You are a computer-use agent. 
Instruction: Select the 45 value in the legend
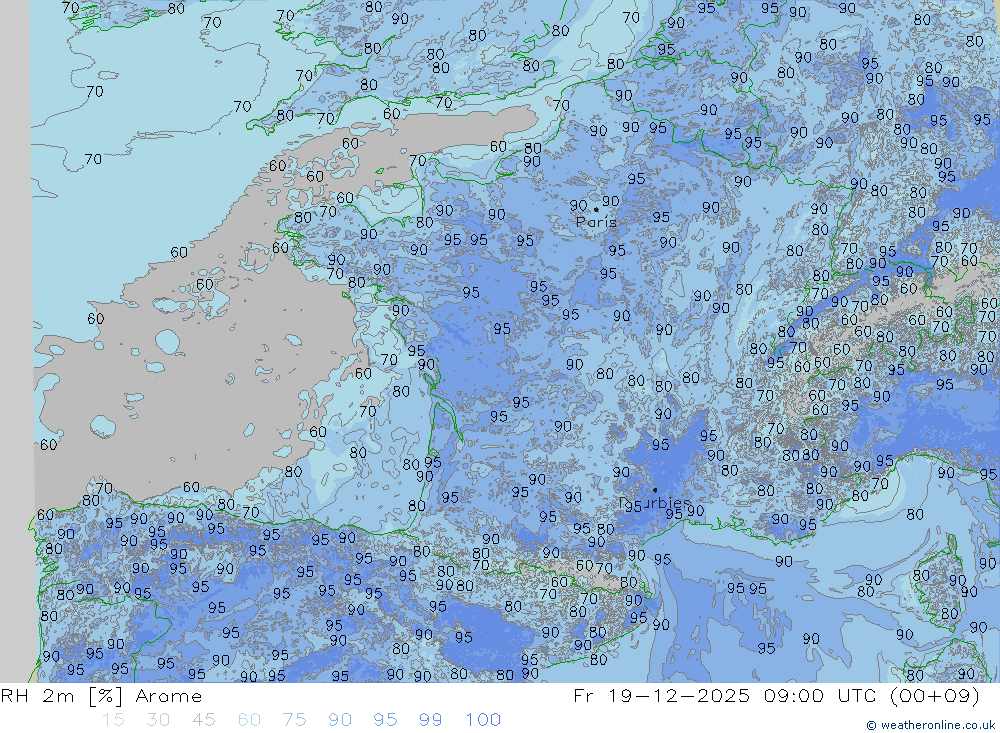(203, 720)
